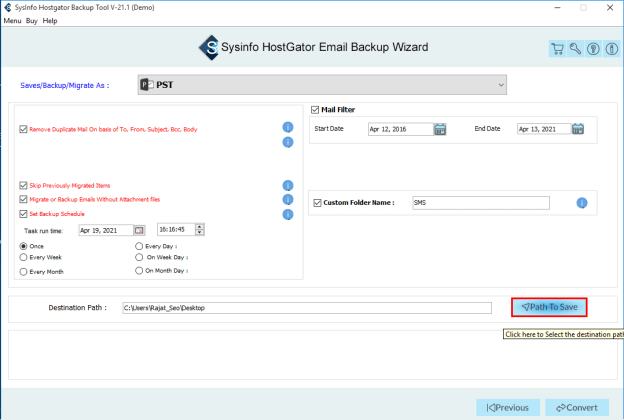Open the End Date calendar picker

click(577, 129)
